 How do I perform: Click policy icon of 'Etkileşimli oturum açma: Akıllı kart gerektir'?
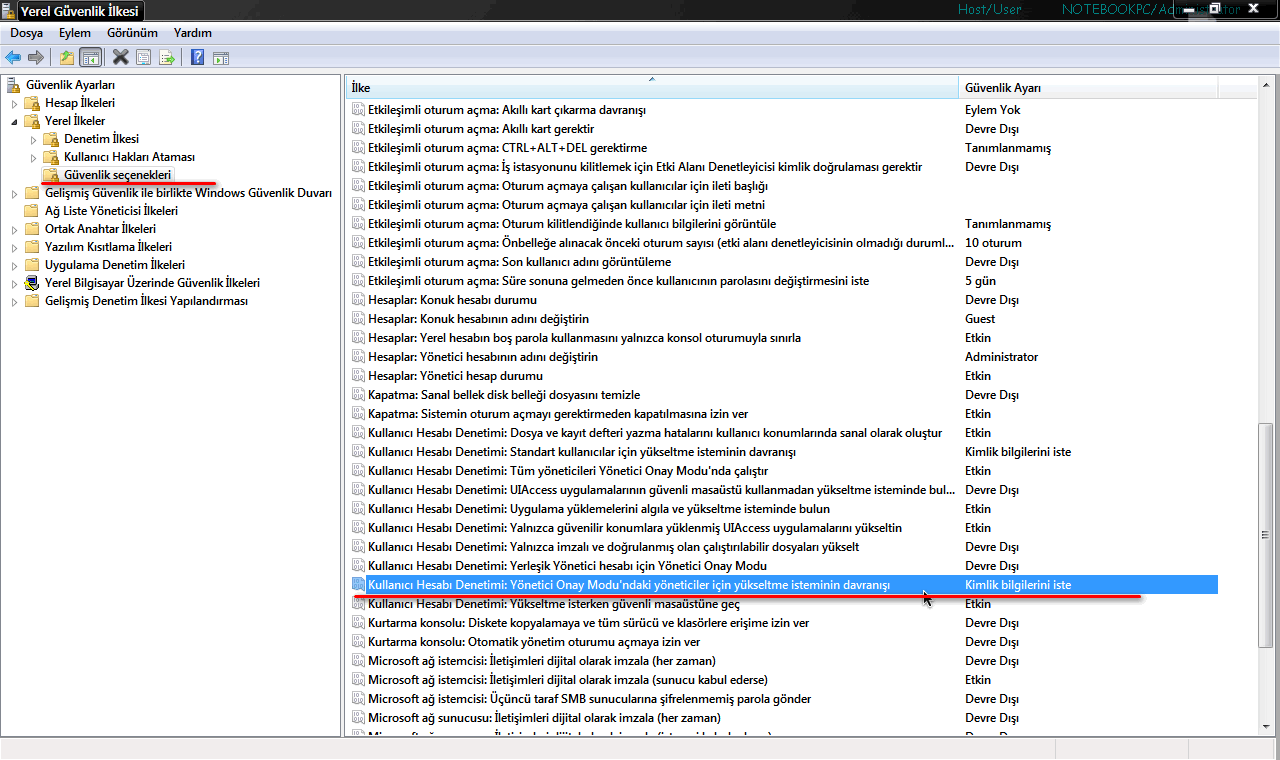pyautogui.click(x=358, y=129)
